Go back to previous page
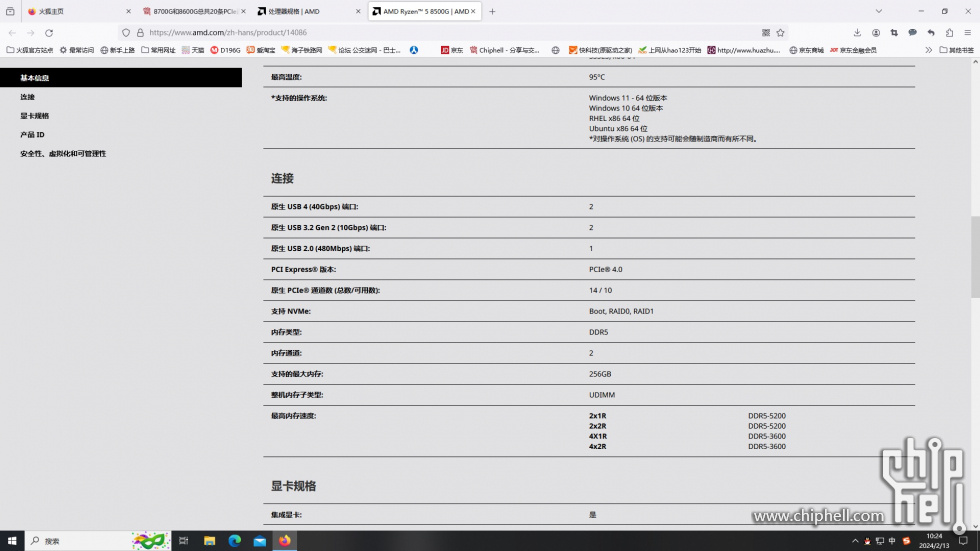980x551 pixels. click(x=12, y=32)
